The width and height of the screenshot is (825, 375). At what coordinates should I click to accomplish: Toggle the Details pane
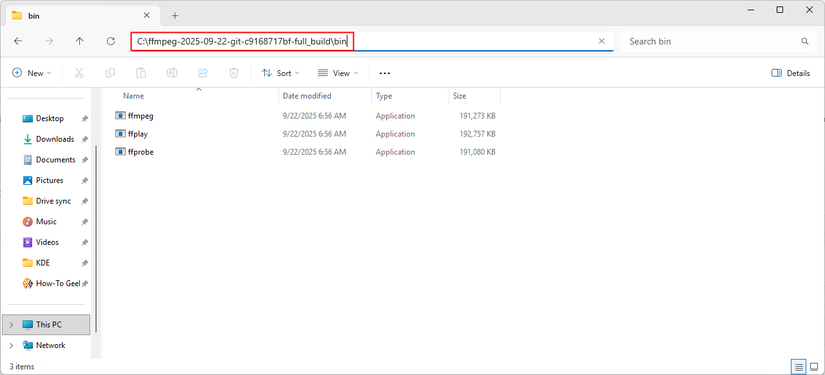click(790, 73)
